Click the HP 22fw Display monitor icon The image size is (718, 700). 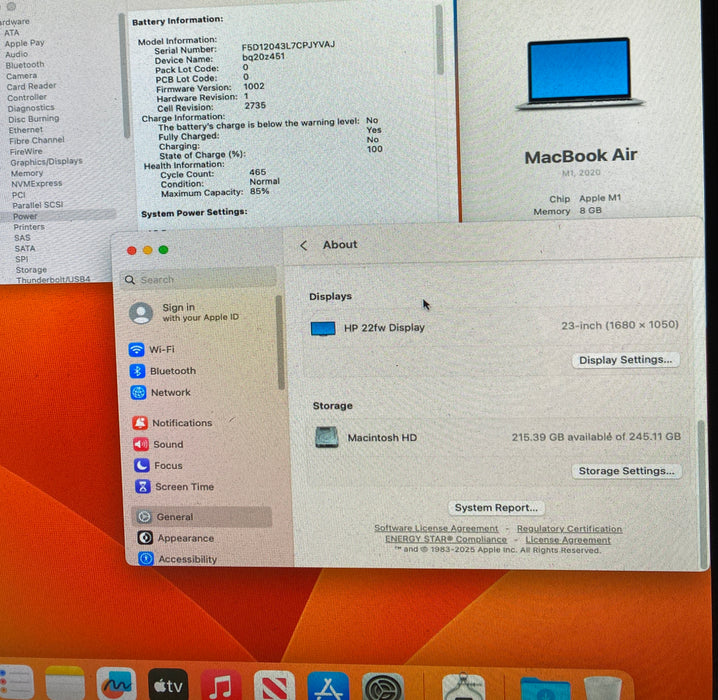[323, 328]
